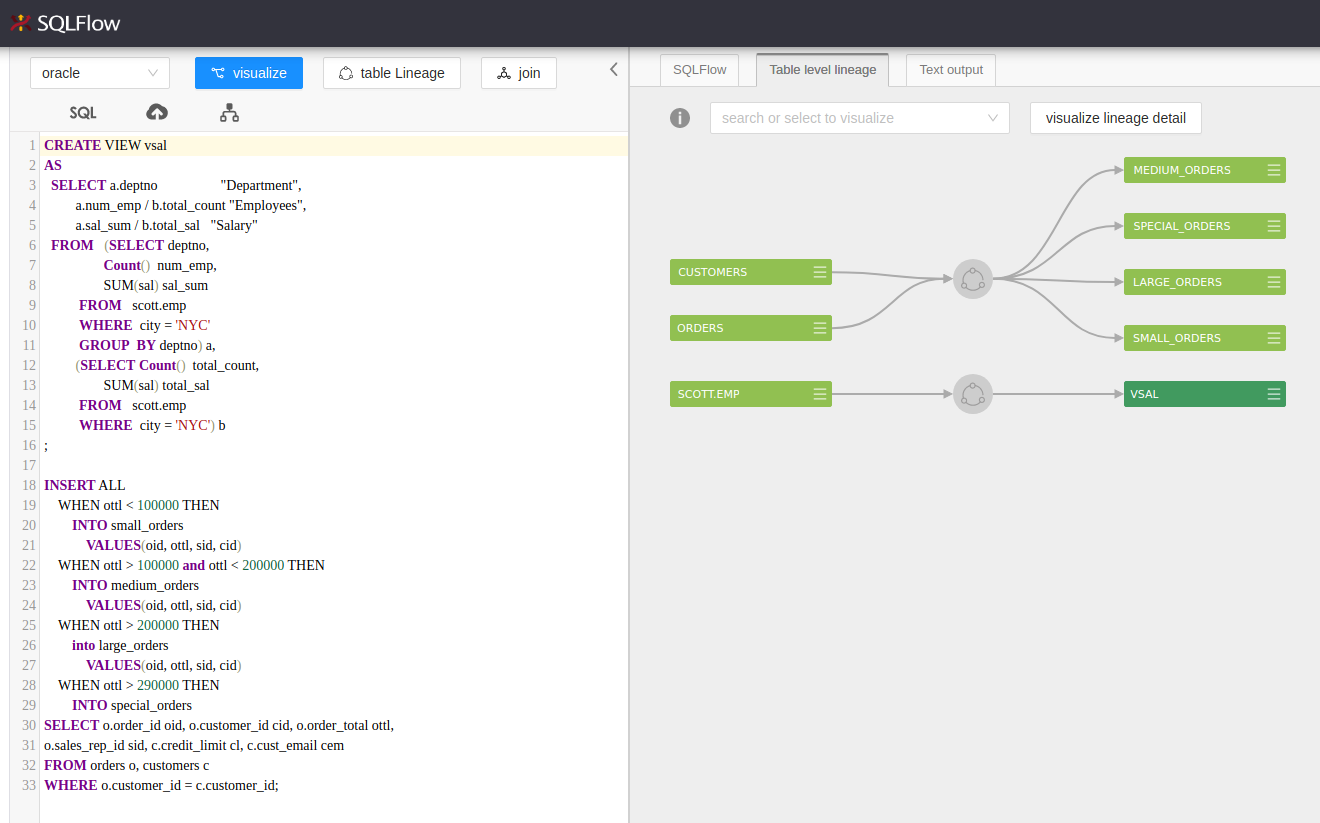Click the 'GROUP BY deptno) a,' line
The image size is (1320, 823).
tap(147, 345)
